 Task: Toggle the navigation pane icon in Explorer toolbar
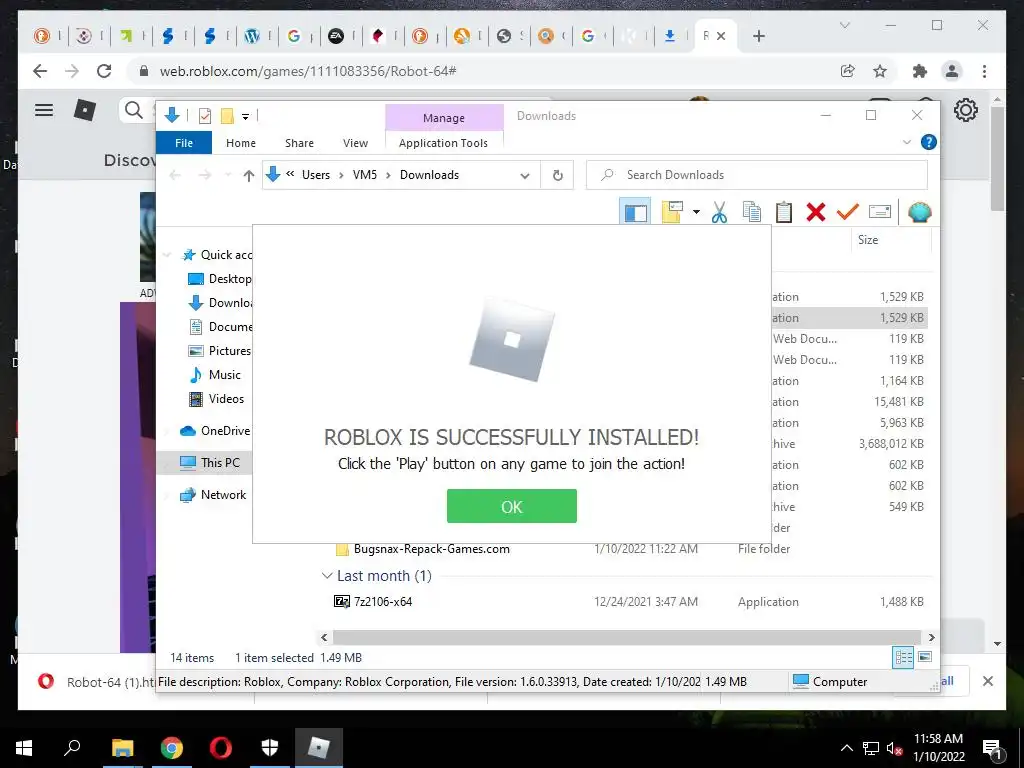pos(635,212)
